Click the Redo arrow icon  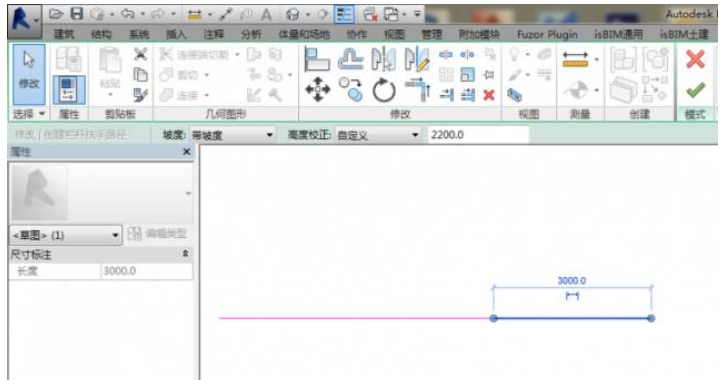click(158, 14)
